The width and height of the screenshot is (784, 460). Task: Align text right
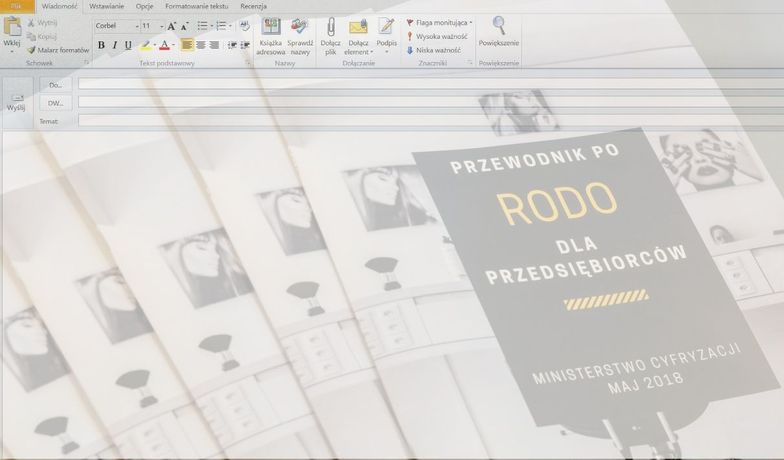coord(214,45)
